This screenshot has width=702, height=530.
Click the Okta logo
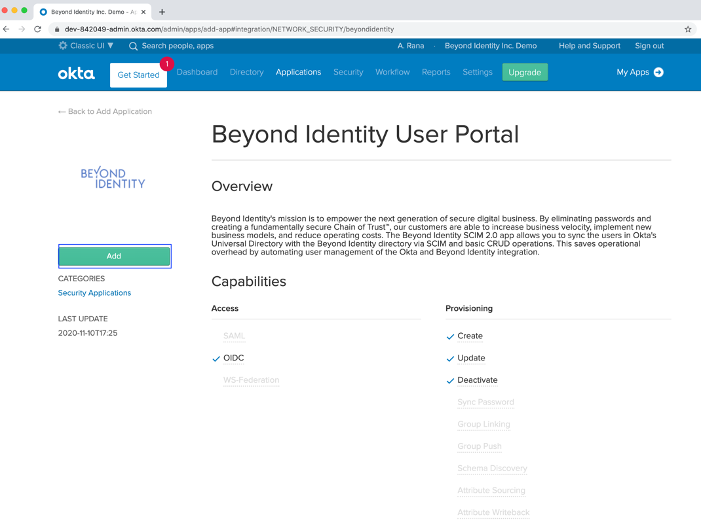[x=77, y=72]
